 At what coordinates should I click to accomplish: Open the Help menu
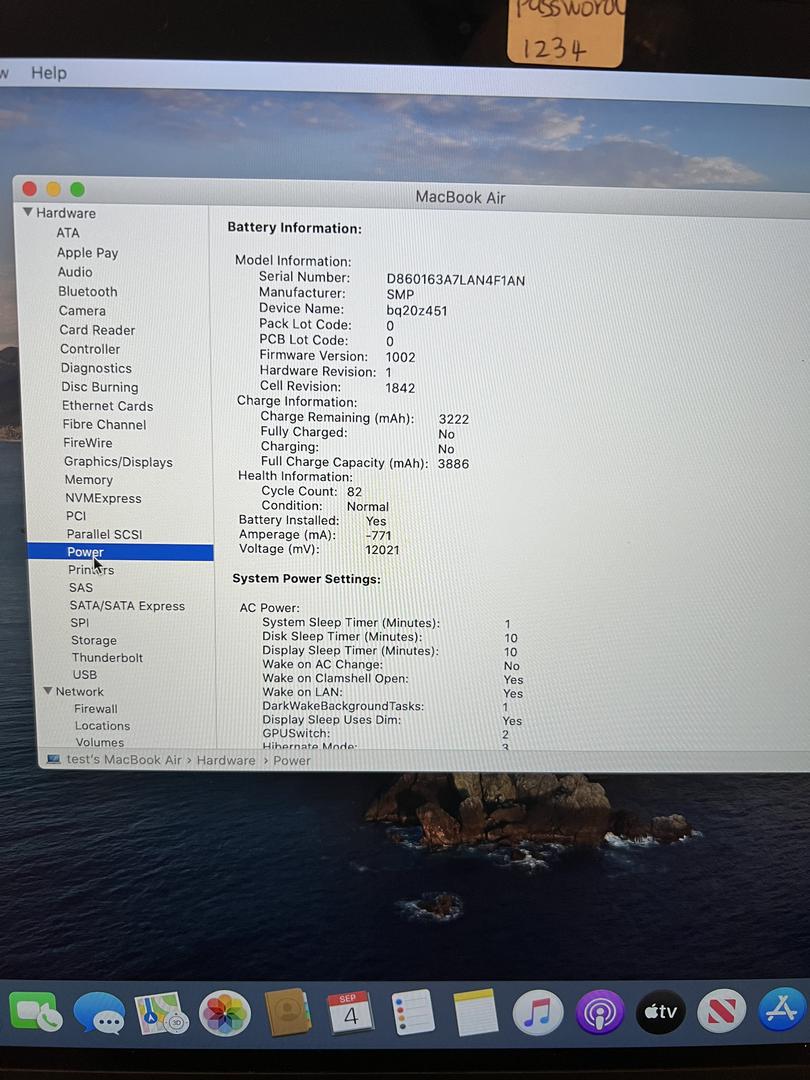(48, 72)
